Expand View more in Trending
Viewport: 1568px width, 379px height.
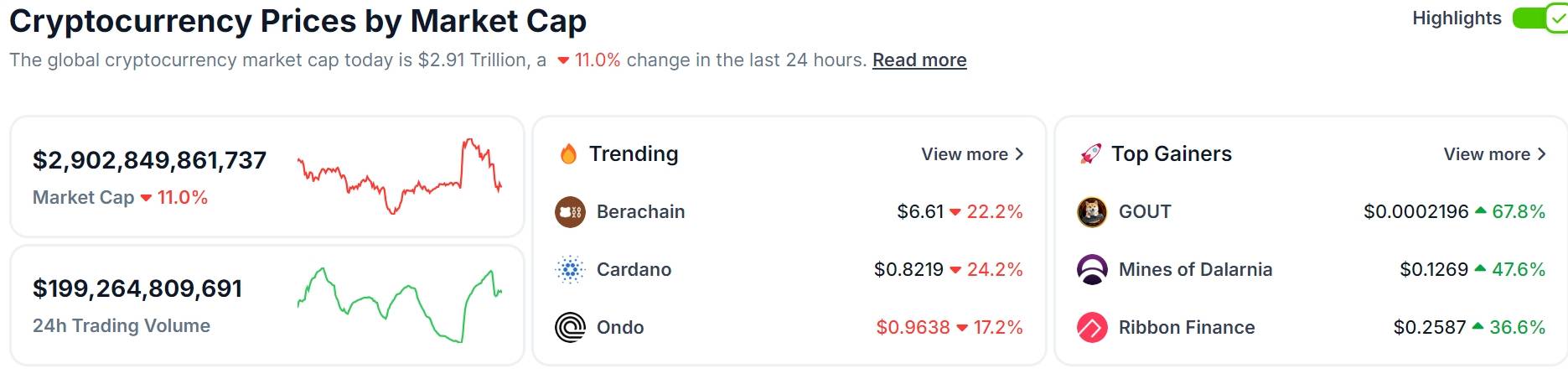click(x=972, y=154)
